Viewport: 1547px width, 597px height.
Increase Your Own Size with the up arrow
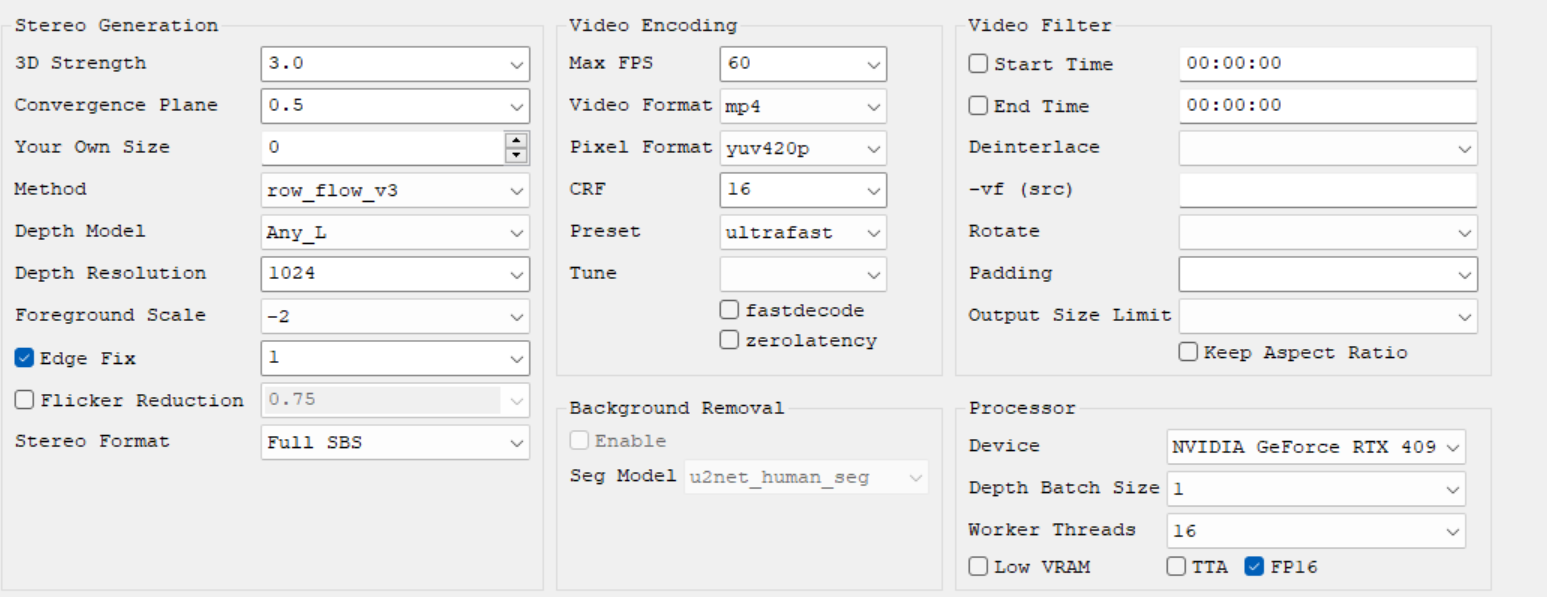coord(516,140)
